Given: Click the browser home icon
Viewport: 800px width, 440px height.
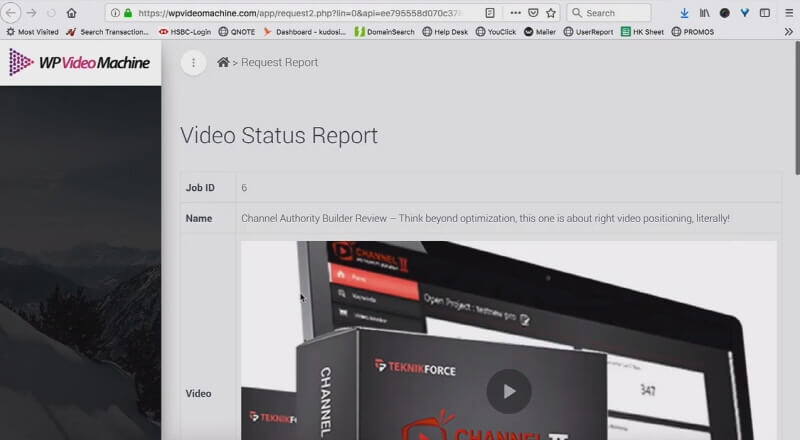Looking at the screenshot, I should pyautogui.click(x=71, y=13).
